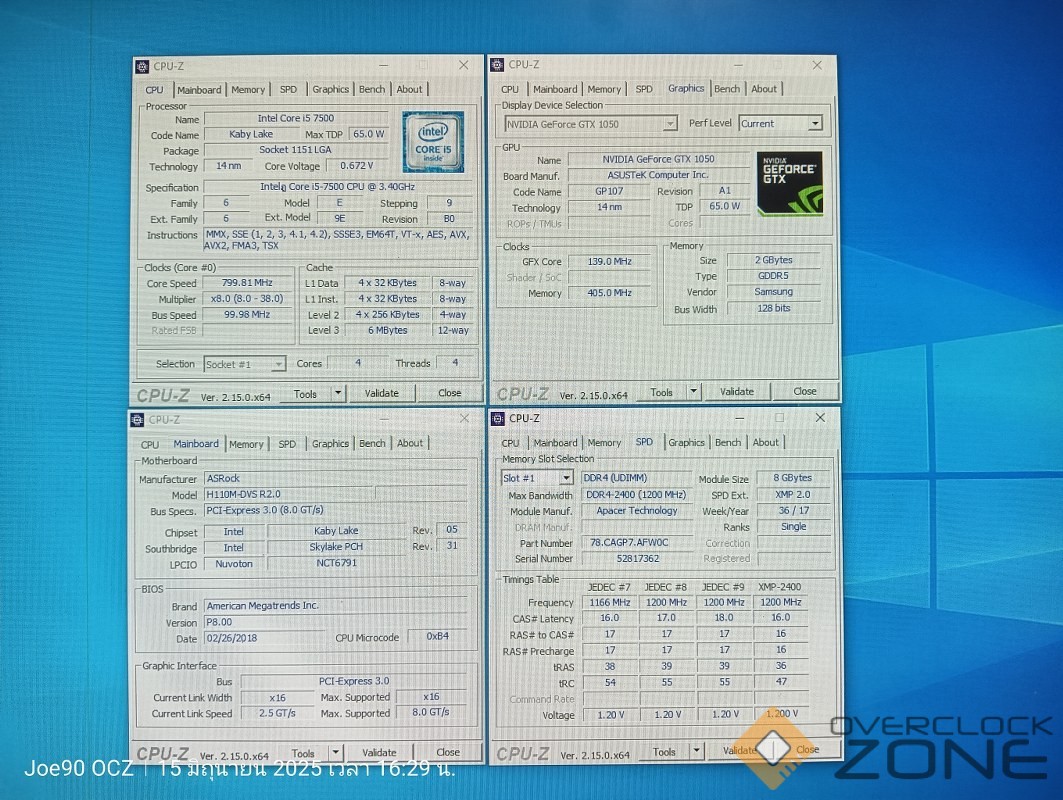Image resolution: width=1063 pixels, height=800 pixels.
Task: Open display device dropdown NVIDIA GeForce GTX 1050
Action: [x=590, y=124]
